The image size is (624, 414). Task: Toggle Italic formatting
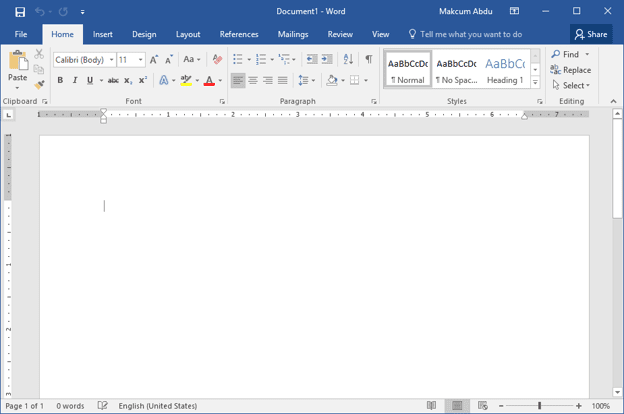75,80
